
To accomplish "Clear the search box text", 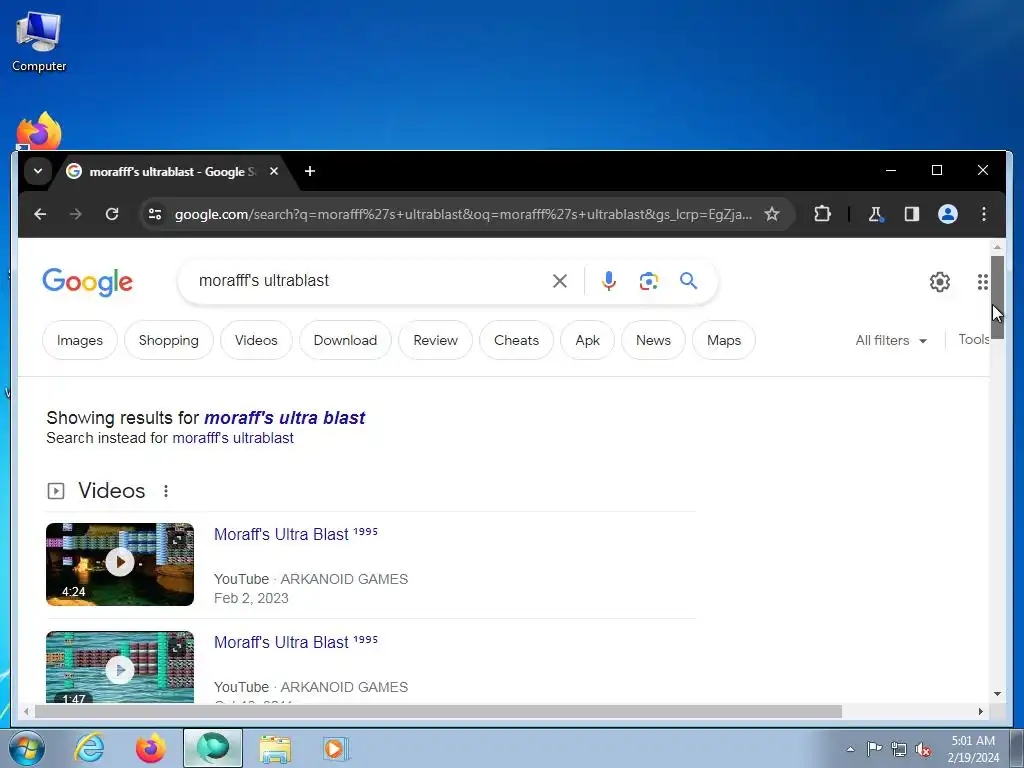I will click(560, 281).
